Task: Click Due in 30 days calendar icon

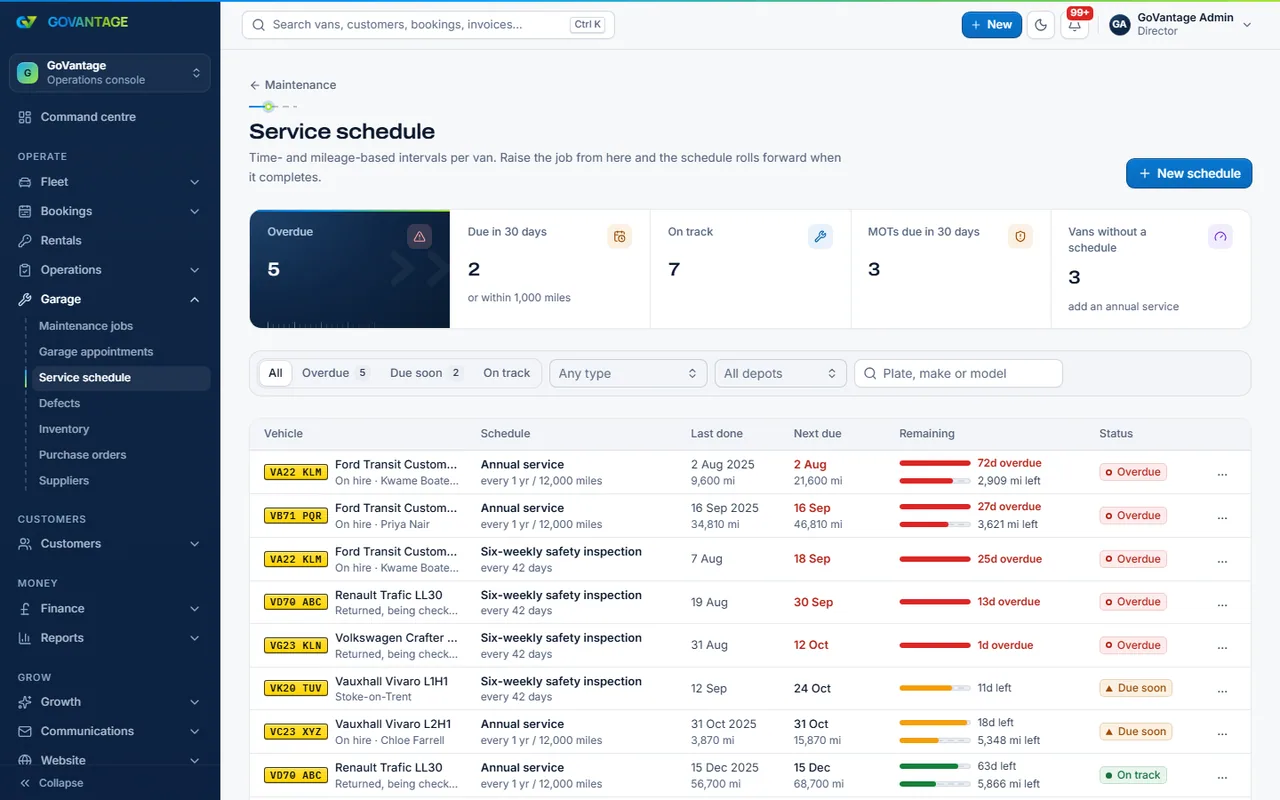Action: [x=620, y=237]
